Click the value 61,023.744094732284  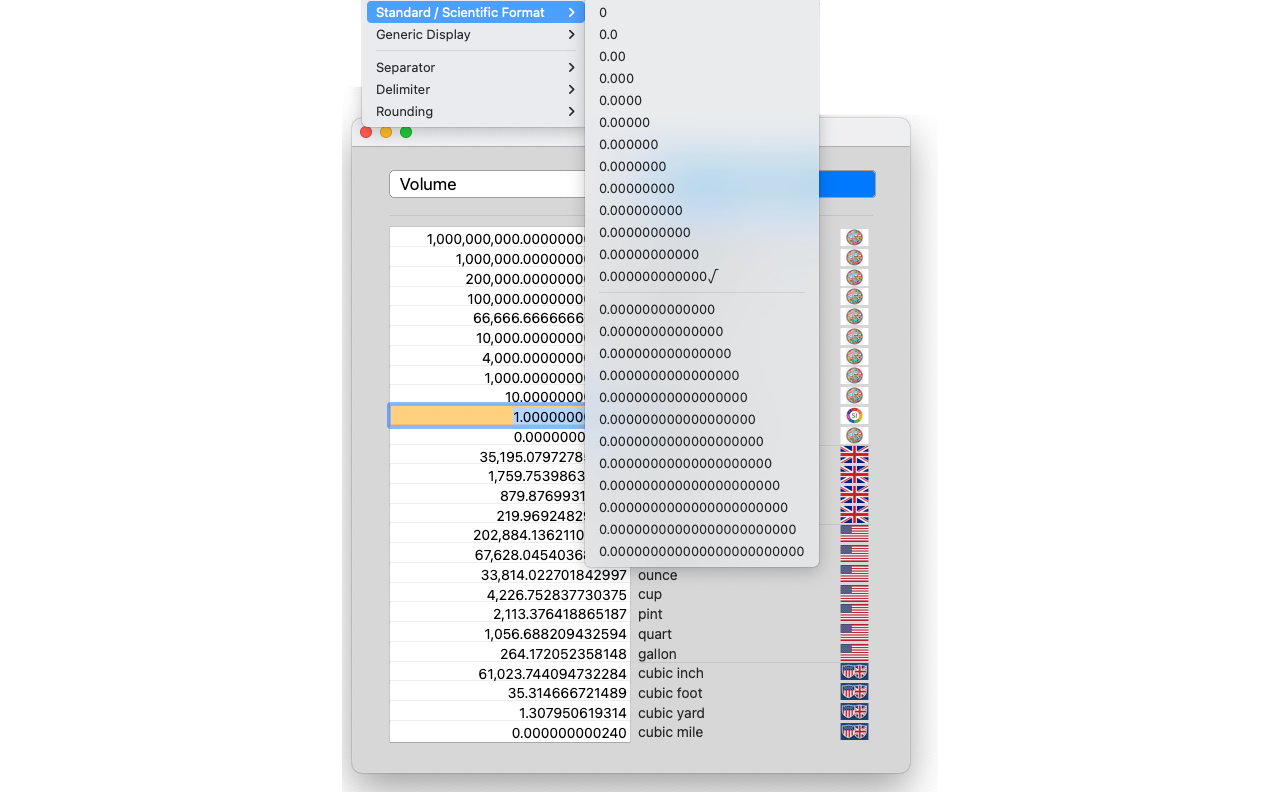pyautogui.click(x=553, y=673)
